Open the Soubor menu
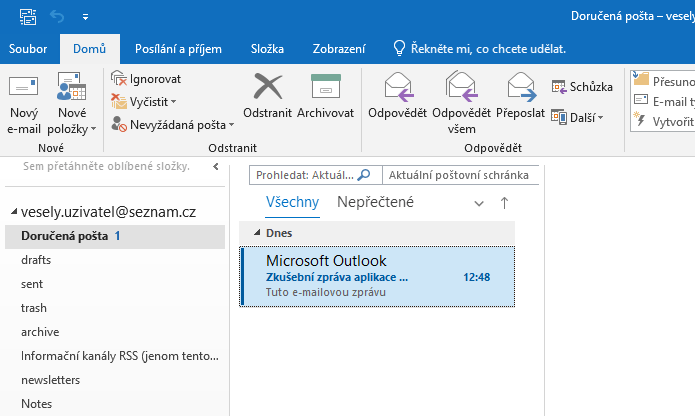The image size is (695, 416). click(x=28, y=49)
